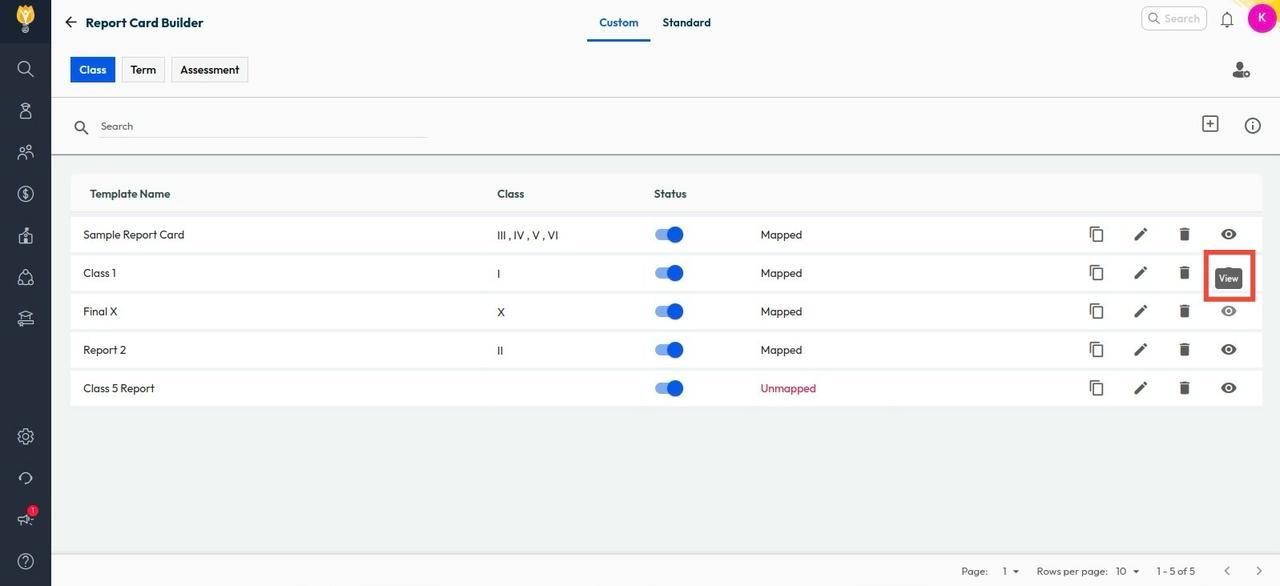
Task: Open the Rows per page dropdown
Action: pyautogui.click(x=1127, y=571)
